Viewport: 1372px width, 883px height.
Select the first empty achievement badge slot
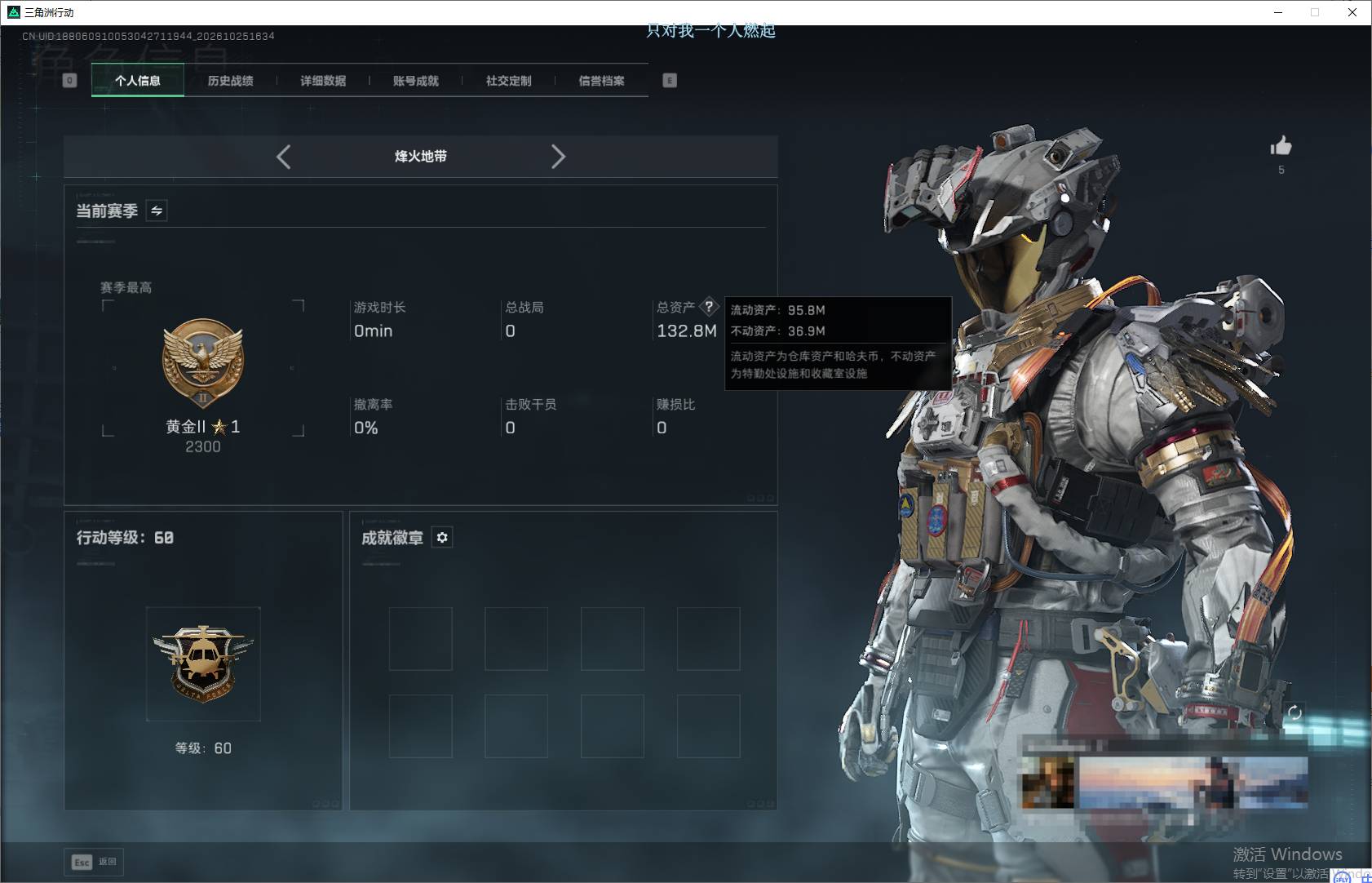tap(420, 639)
